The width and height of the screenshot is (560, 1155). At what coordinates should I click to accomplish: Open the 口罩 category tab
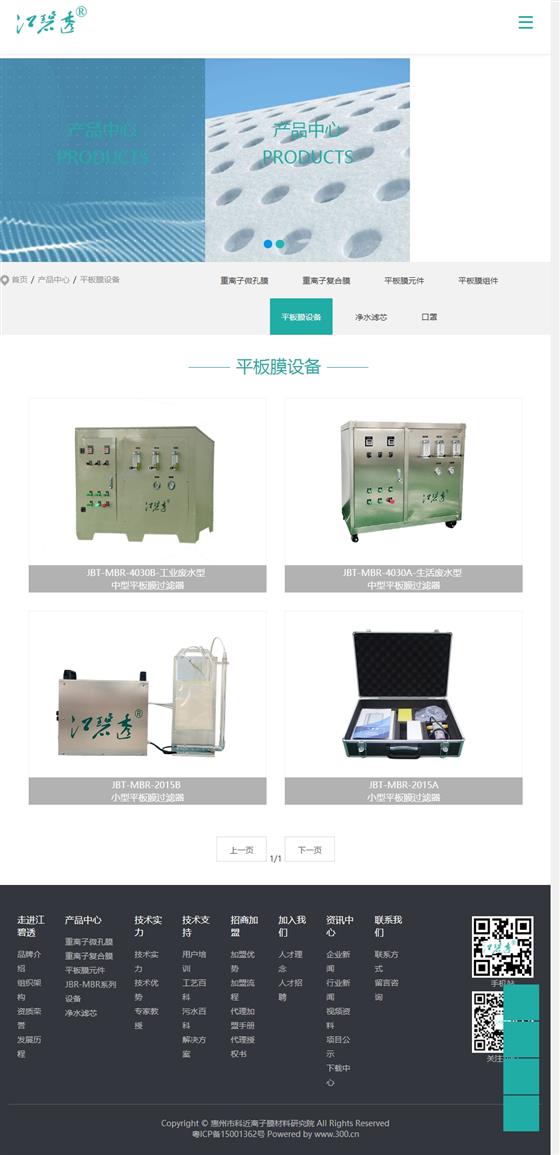pyautogui.click(x=429, y=317)
